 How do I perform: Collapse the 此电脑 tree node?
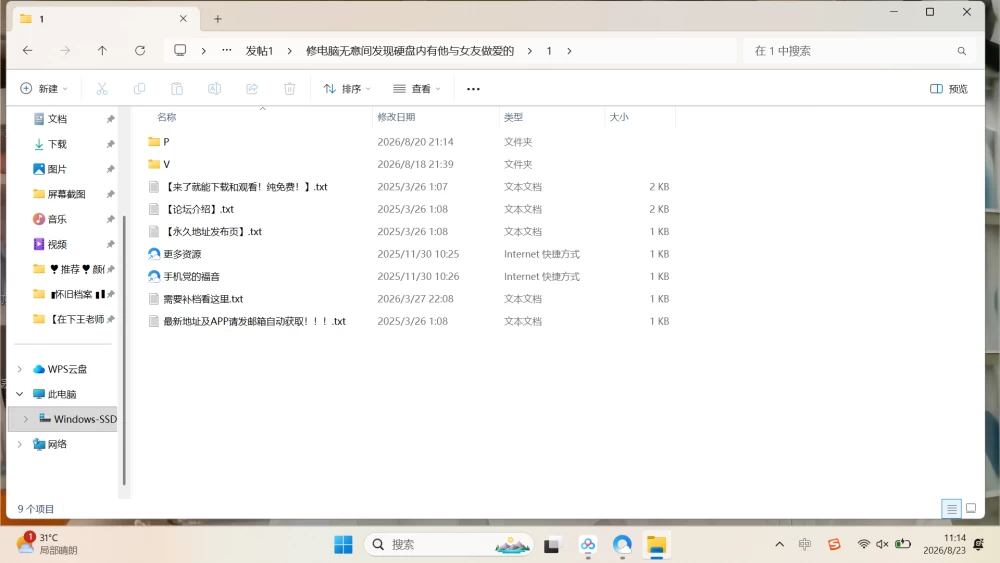[x=19, y=394]
